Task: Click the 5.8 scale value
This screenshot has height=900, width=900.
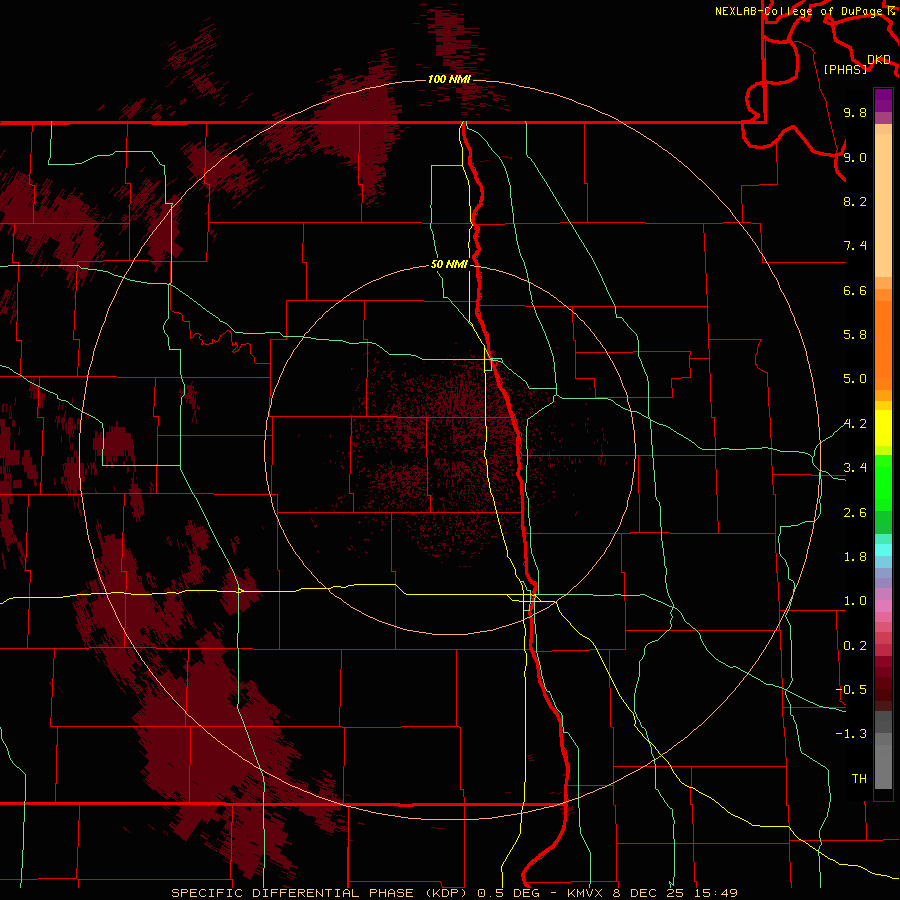Action: (855, 335)
